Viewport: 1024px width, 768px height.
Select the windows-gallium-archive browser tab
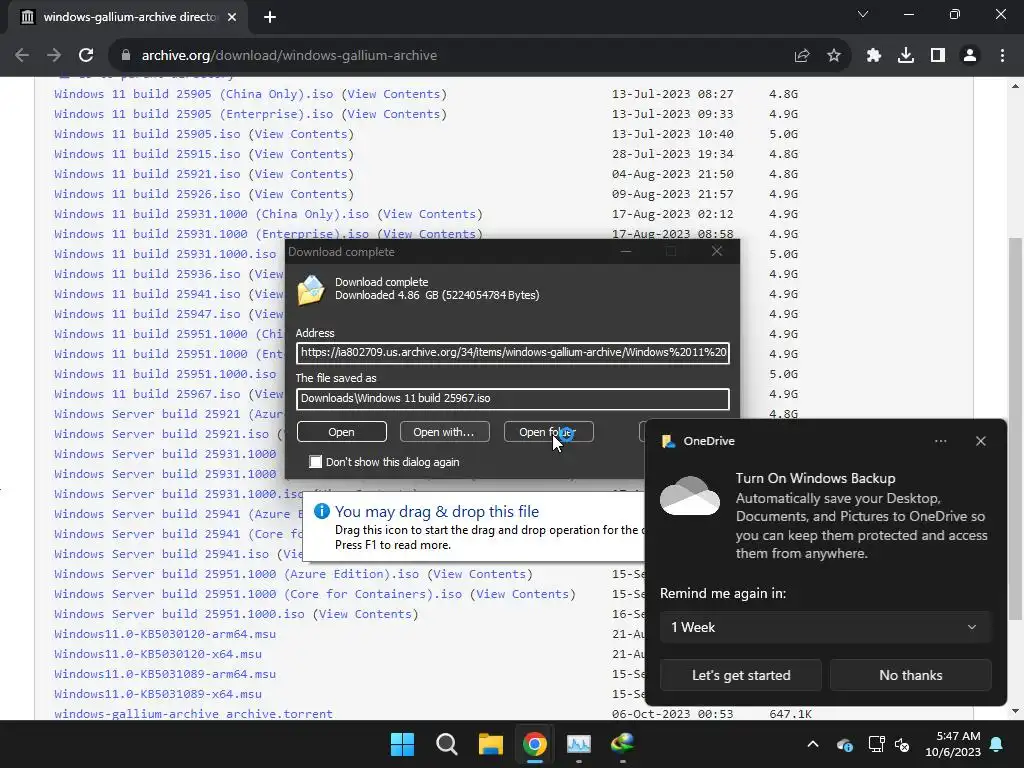127,17
